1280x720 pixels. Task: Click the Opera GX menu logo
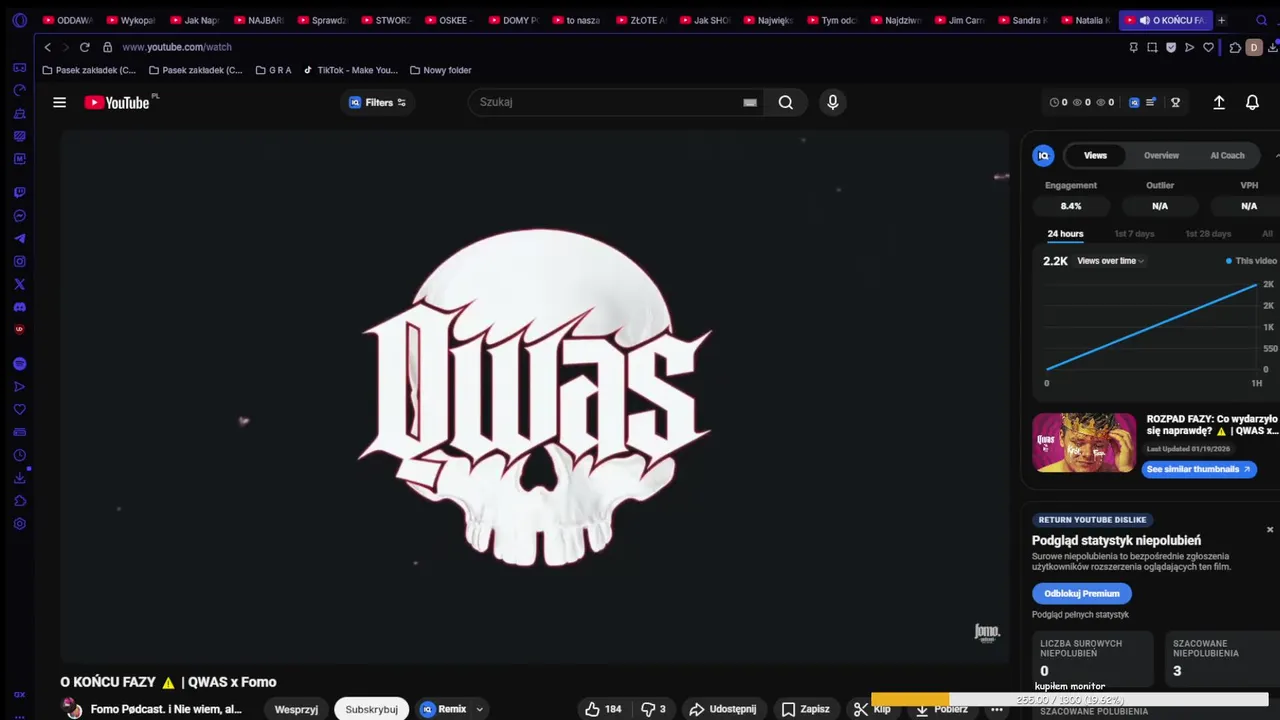19,20
